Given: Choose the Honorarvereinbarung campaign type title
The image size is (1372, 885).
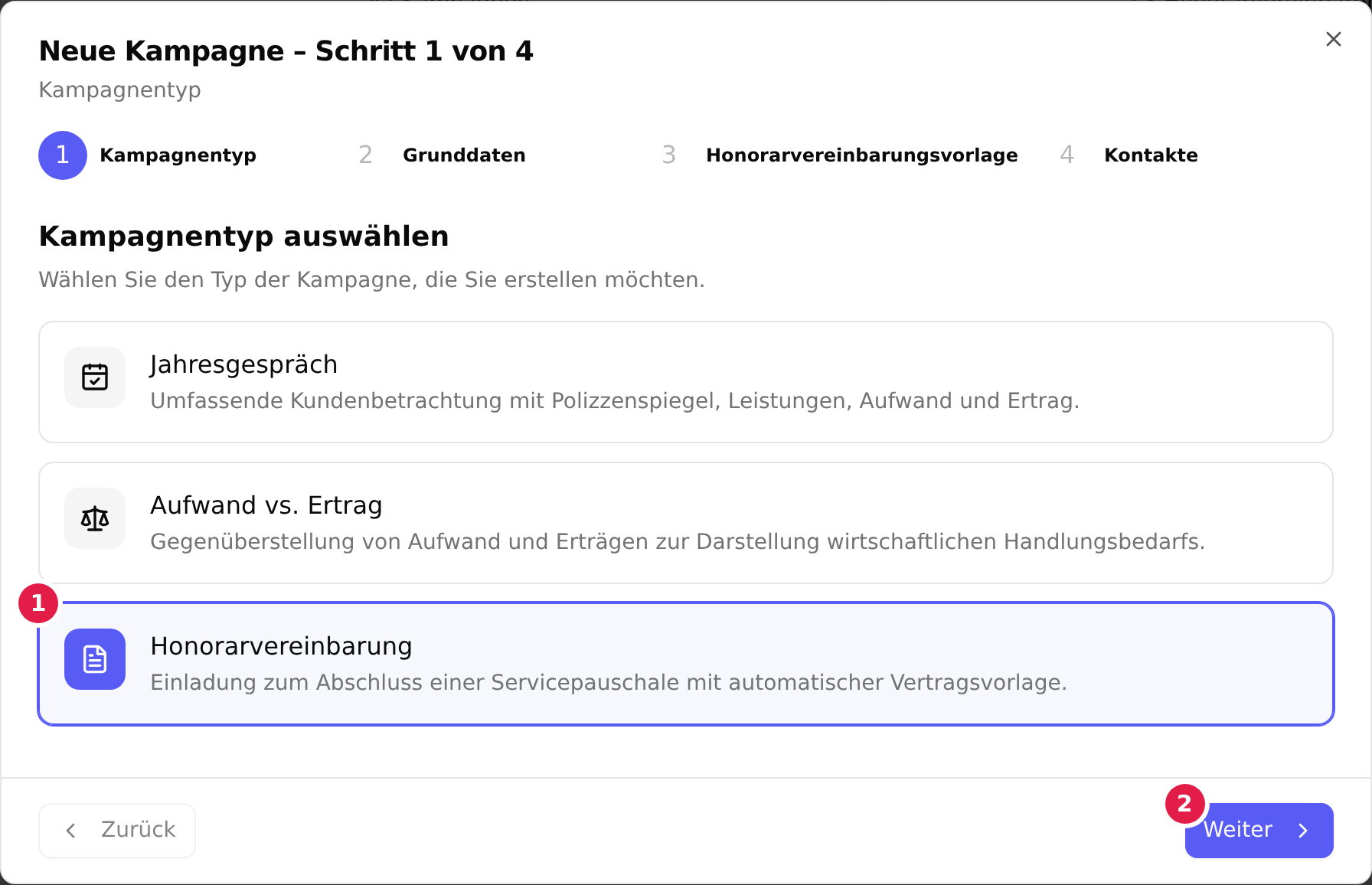Looking at the screenshot, I should click(x=281, y=646).
